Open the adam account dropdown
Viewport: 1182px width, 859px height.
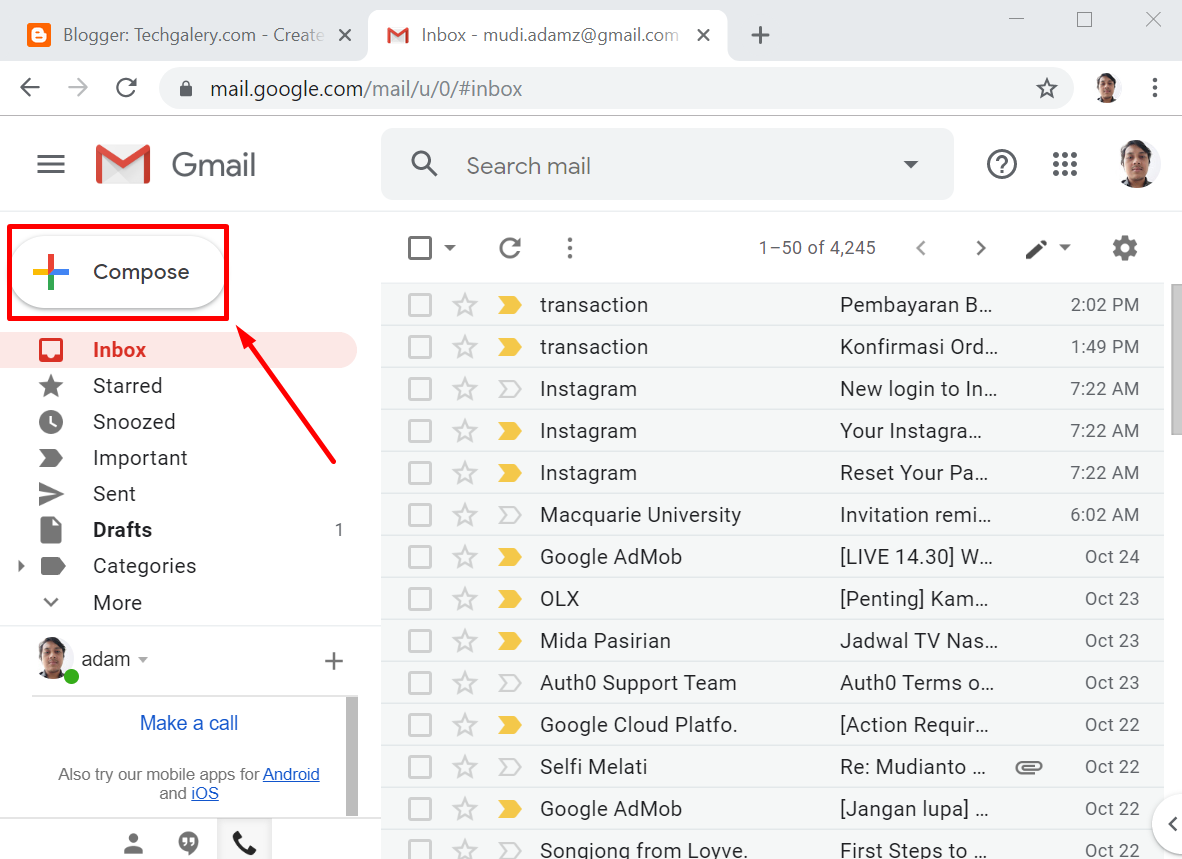pos(143,659)
